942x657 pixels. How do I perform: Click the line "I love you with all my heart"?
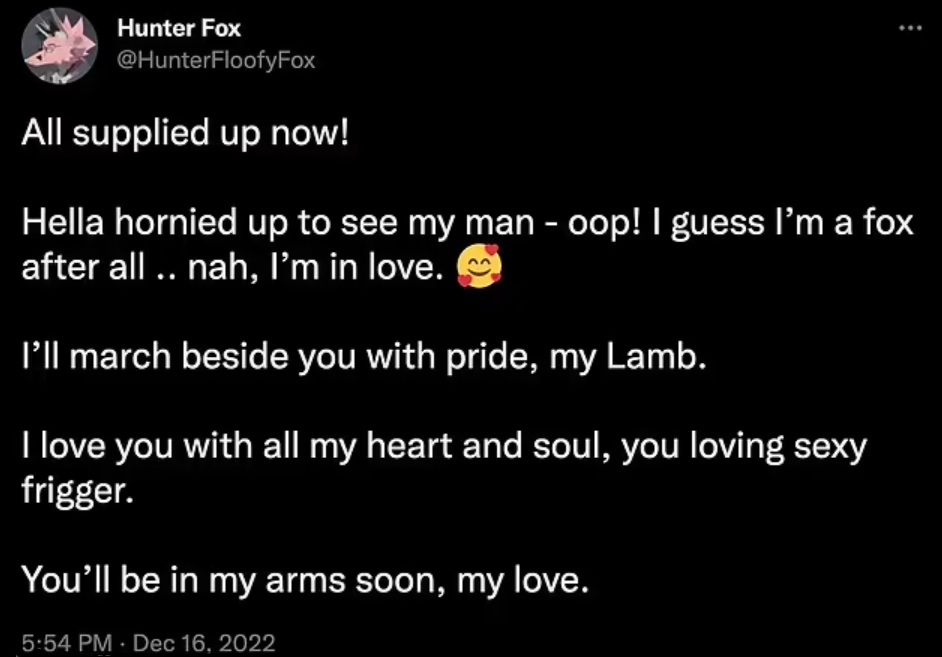(443, 448)
